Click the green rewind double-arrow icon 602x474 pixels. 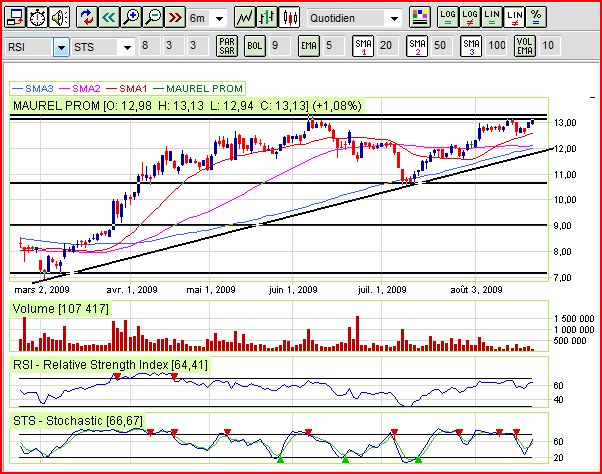click(109, 18)
